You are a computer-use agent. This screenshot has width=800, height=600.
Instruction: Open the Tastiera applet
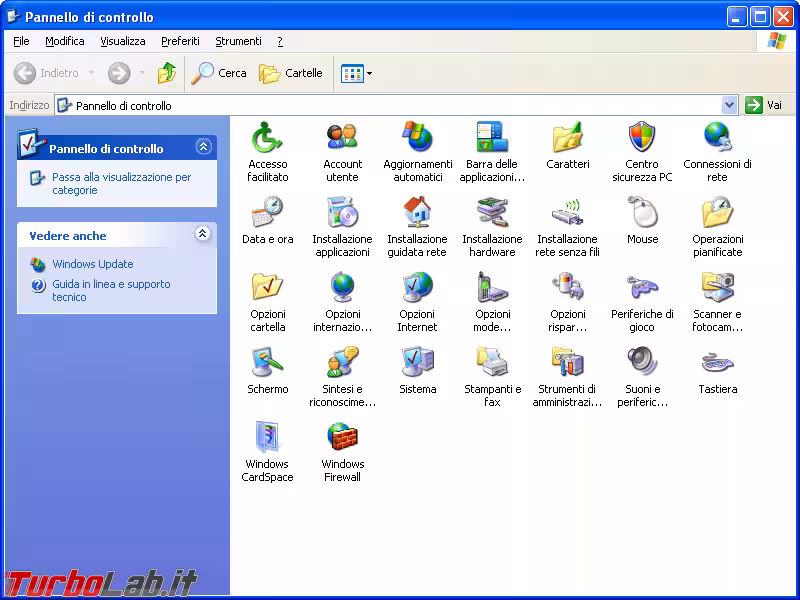[x=717, y=365]
